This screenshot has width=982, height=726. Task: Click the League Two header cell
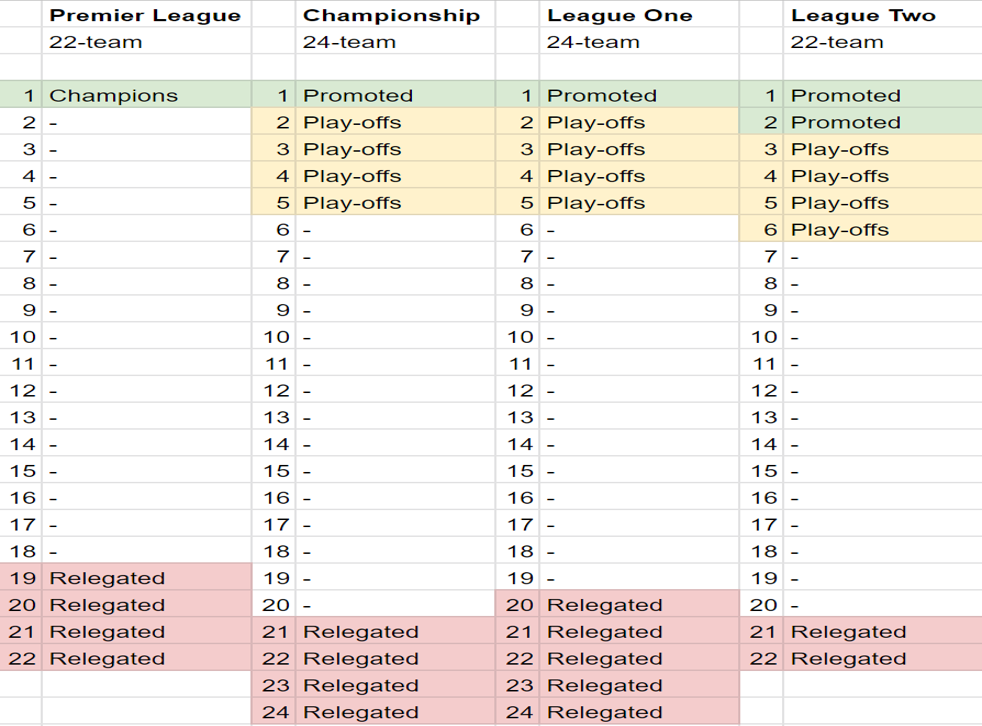coord(863,15)
